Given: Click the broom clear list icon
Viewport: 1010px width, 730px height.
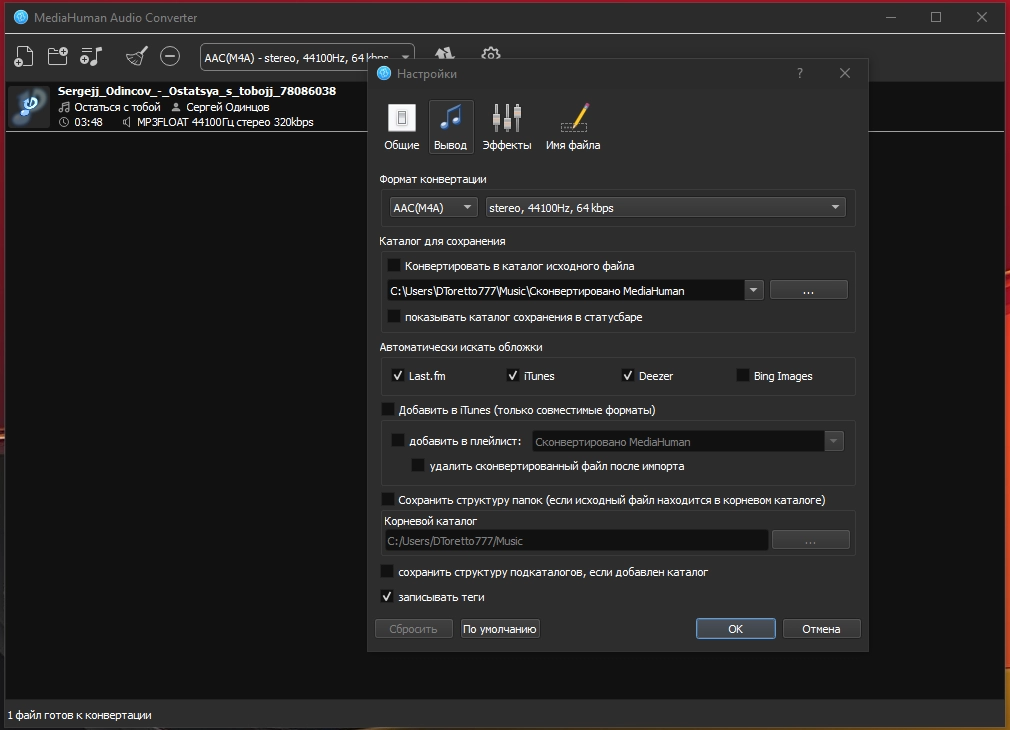Looking at the screenshot, I should pos(137,57).
